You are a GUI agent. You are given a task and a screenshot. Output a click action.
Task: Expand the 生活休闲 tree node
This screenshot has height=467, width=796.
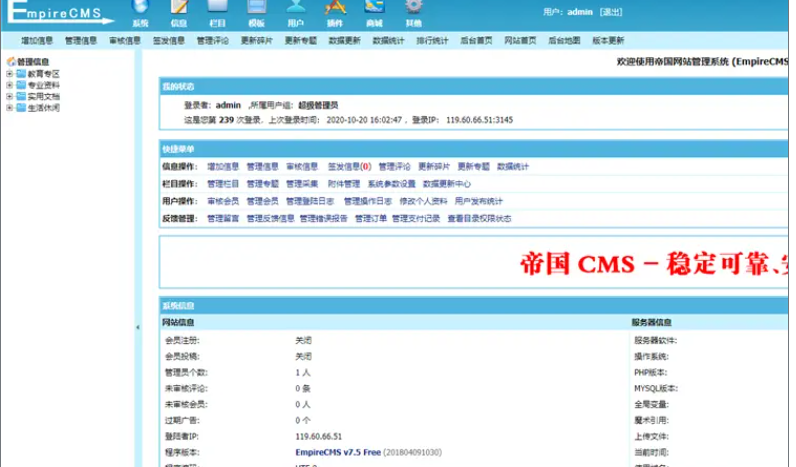tap(9, 108)
